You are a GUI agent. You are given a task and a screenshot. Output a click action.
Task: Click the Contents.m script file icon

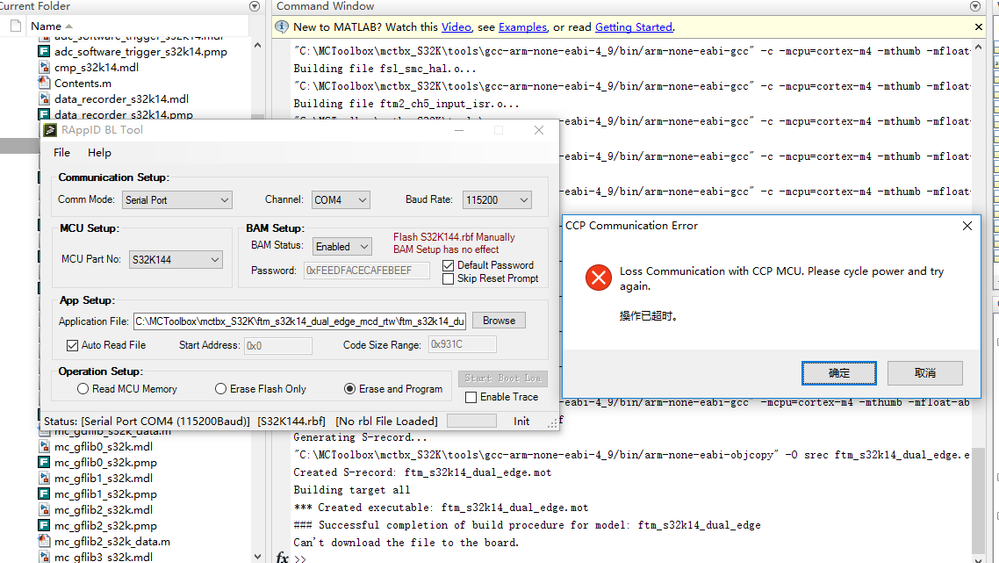44,83
